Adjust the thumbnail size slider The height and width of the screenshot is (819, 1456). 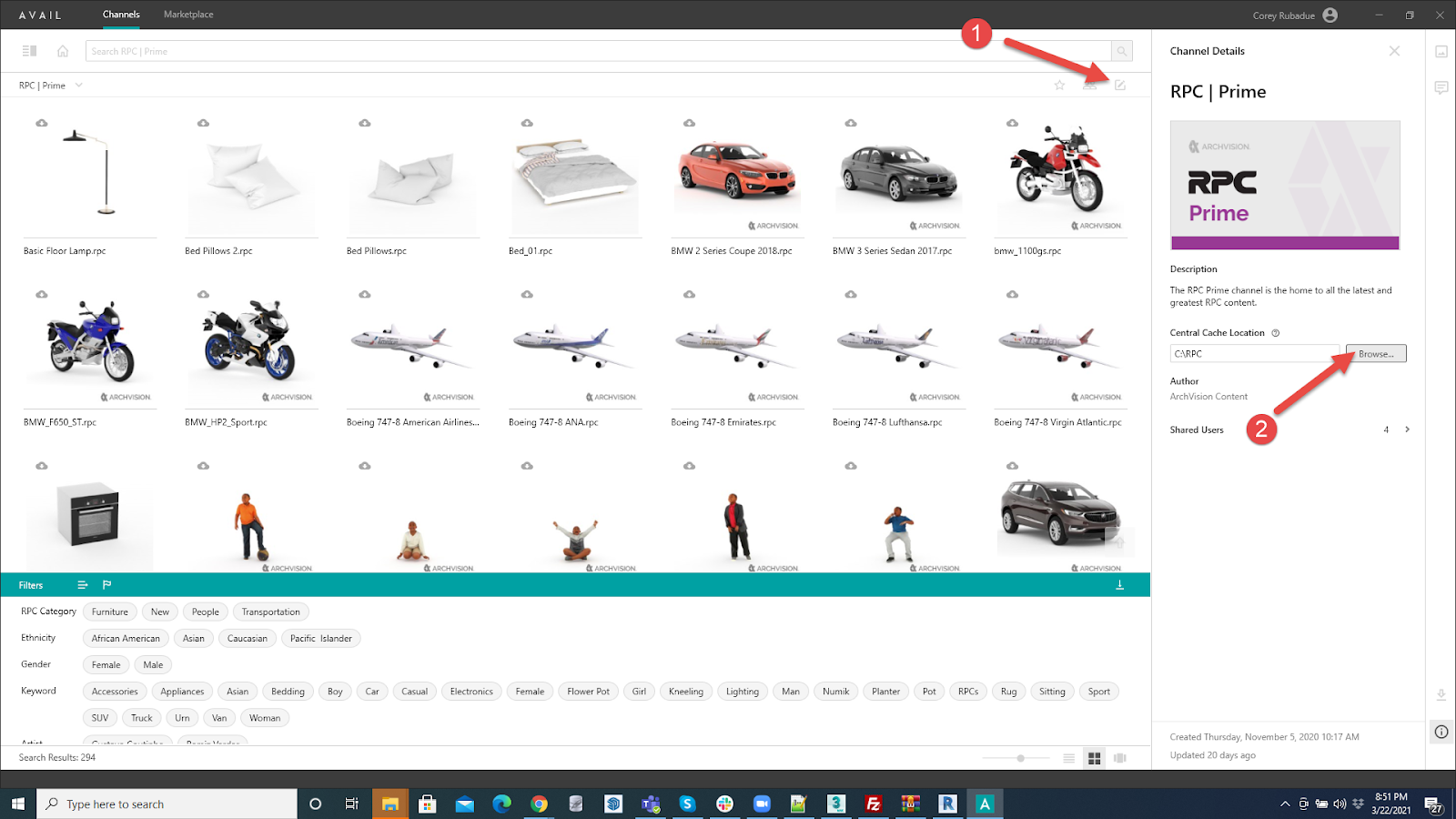(x=1020, y=758)
